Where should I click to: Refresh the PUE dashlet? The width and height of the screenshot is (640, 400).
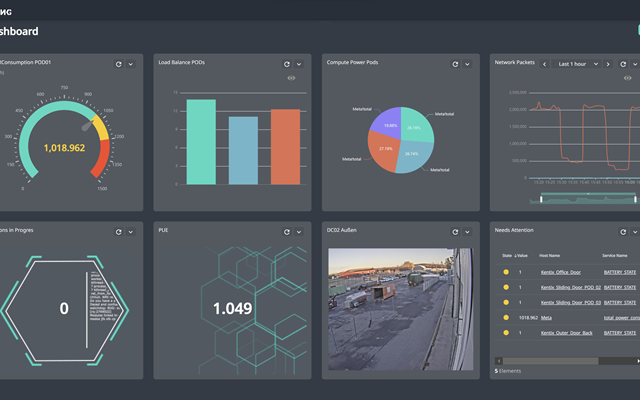pyautogui.click(x=287, y=232)
